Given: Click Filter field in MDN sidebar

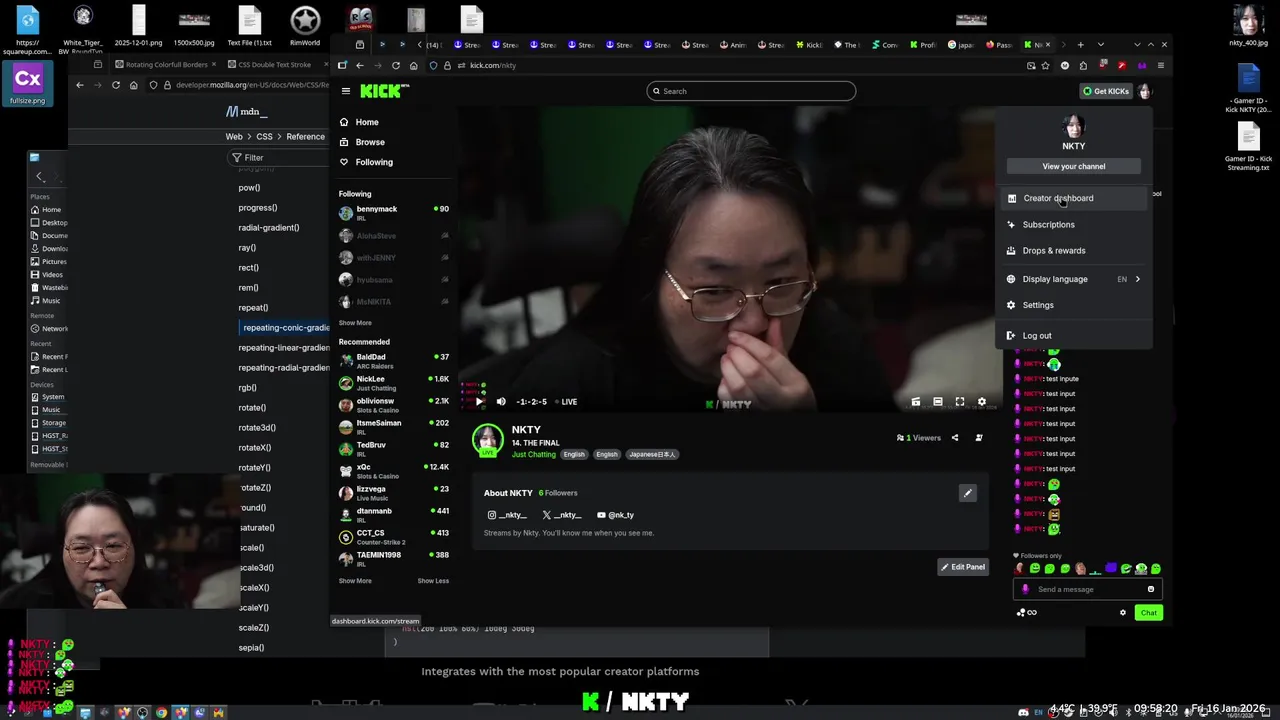Looking at the screenshot, I should pyautogui.click(x=279, y=158).
